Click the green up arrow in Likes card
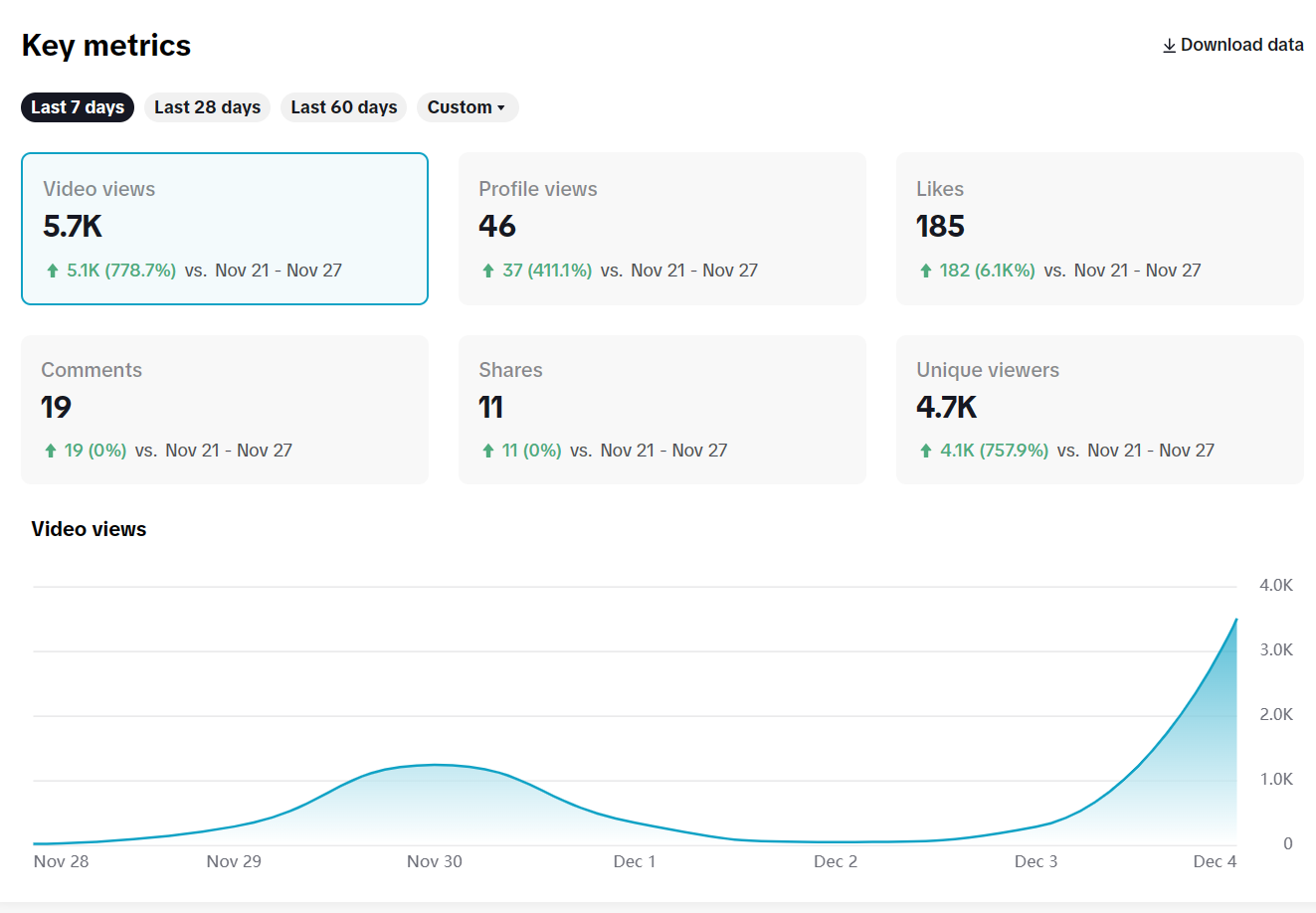Screen dimensions: 1316x913 [926, 271]
